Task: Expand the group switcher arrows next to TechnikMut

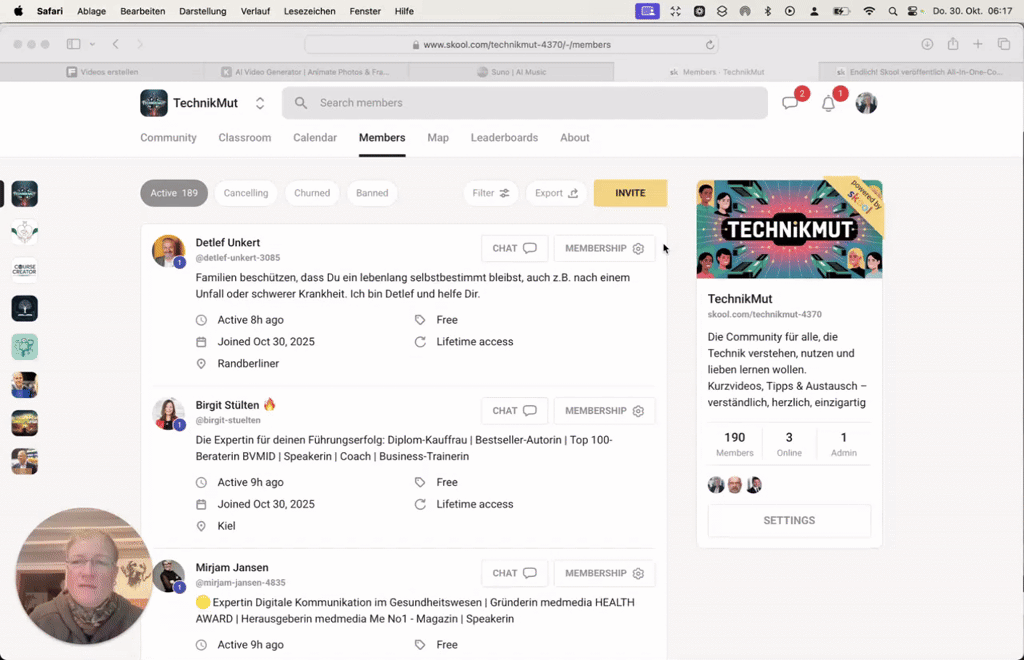Action: 260,103
